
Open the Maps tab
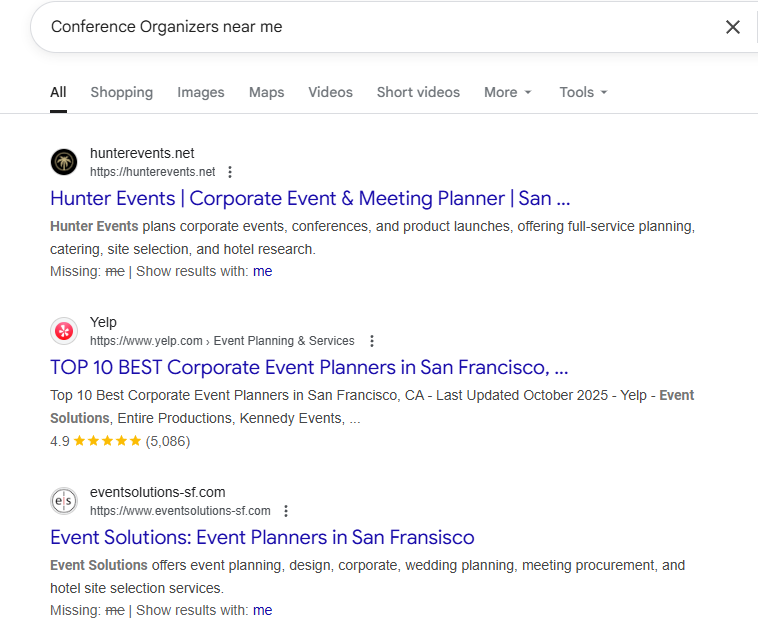point(266,92)
